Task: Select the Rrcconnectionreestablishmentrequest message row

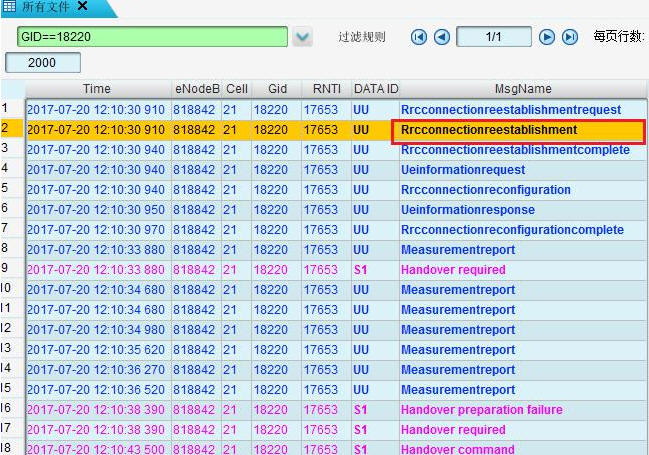Action: point(510,109)
